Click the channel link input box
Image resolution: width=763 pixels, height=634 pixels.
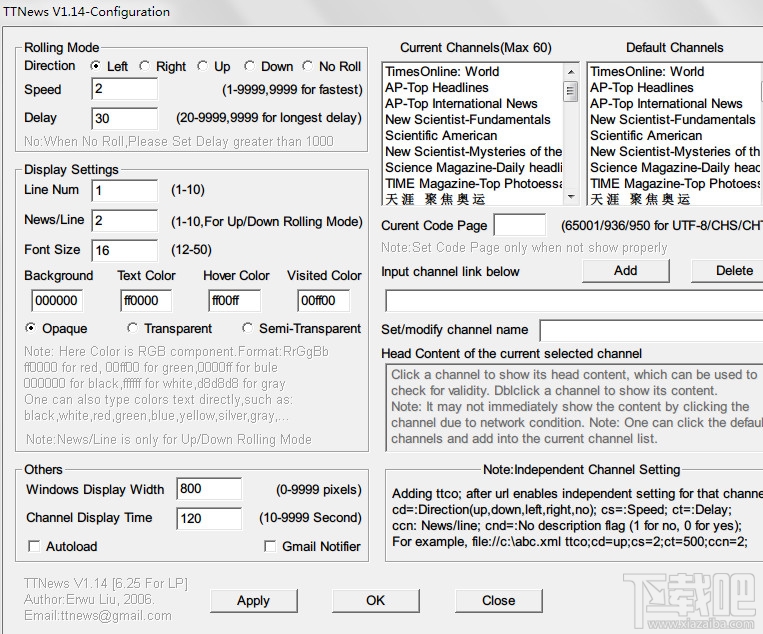(574, 301)
